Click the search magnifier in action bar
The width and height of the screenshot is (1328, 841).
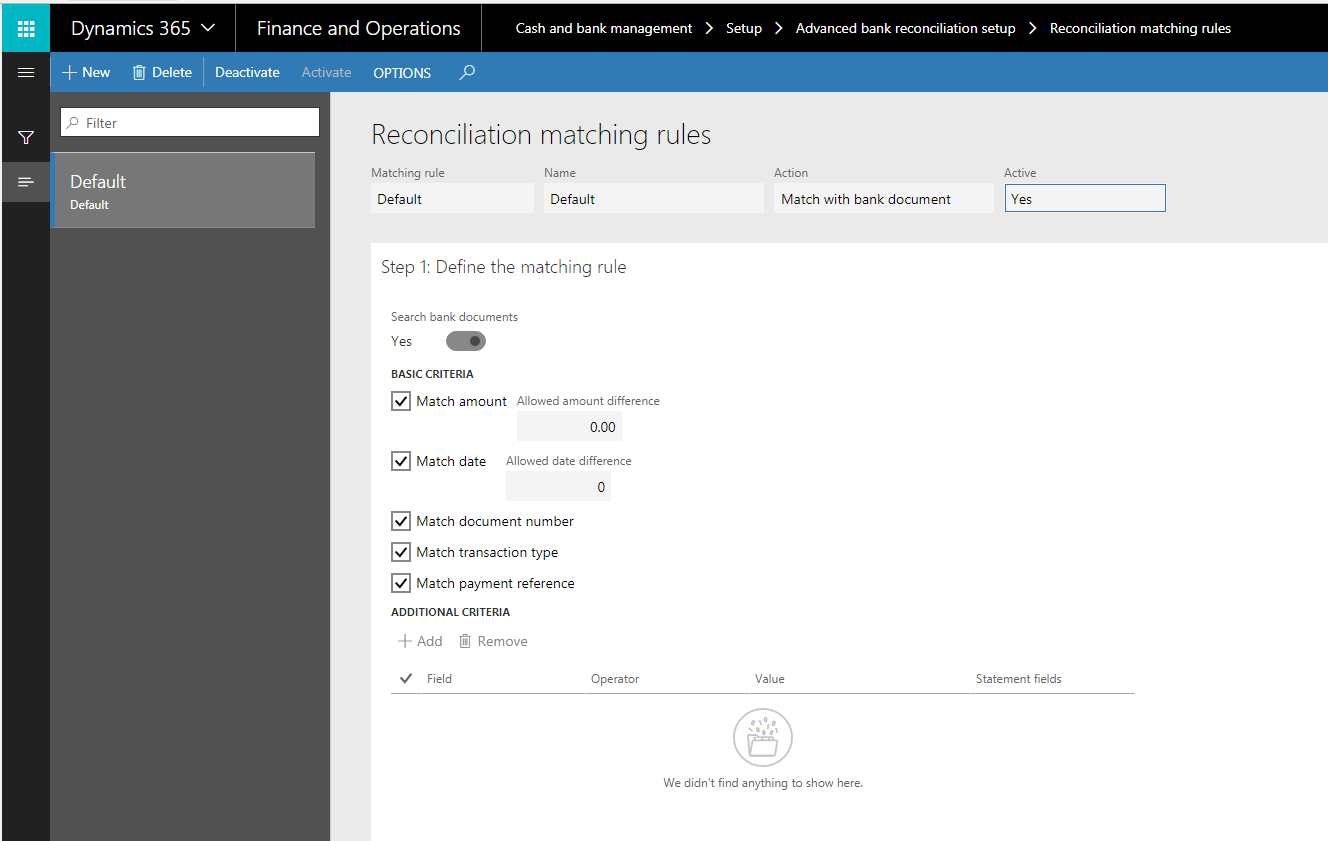[467, 72]
